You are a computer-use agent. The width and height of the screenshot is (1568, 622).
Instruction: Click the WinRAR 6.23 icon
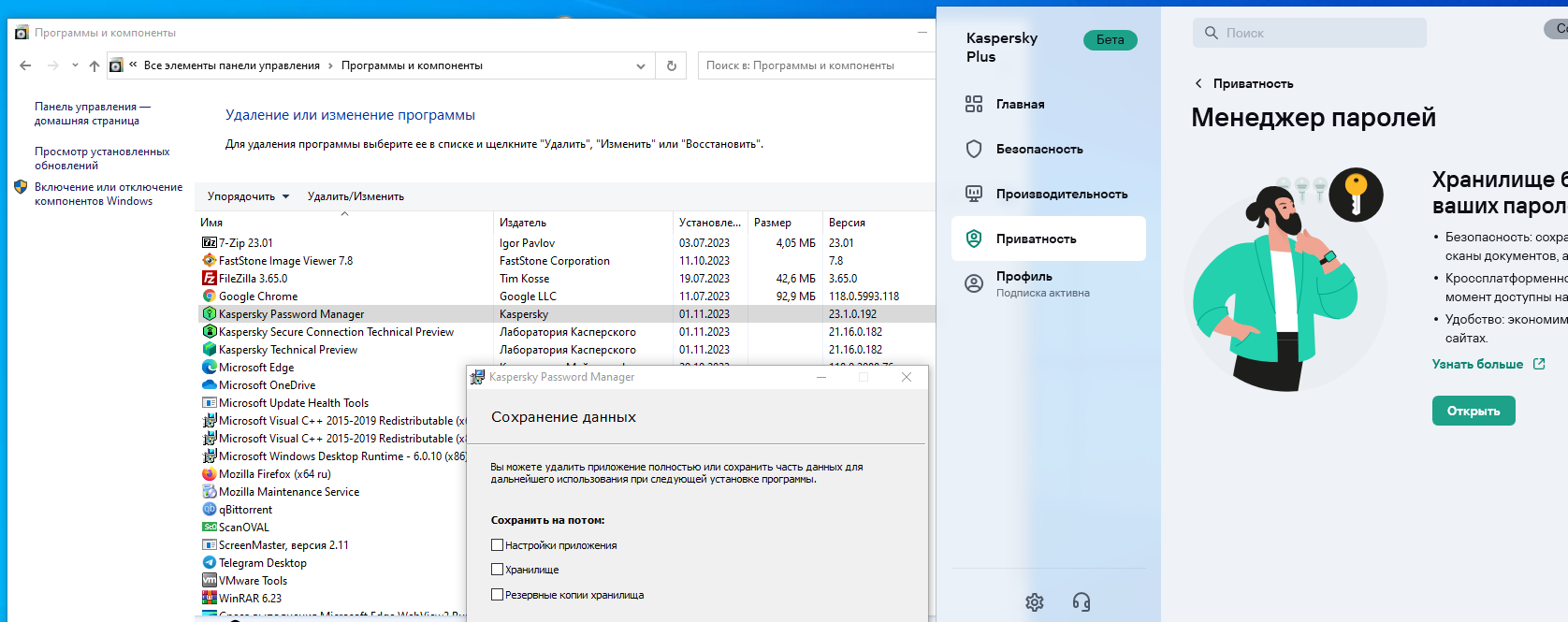pos(210,599)
